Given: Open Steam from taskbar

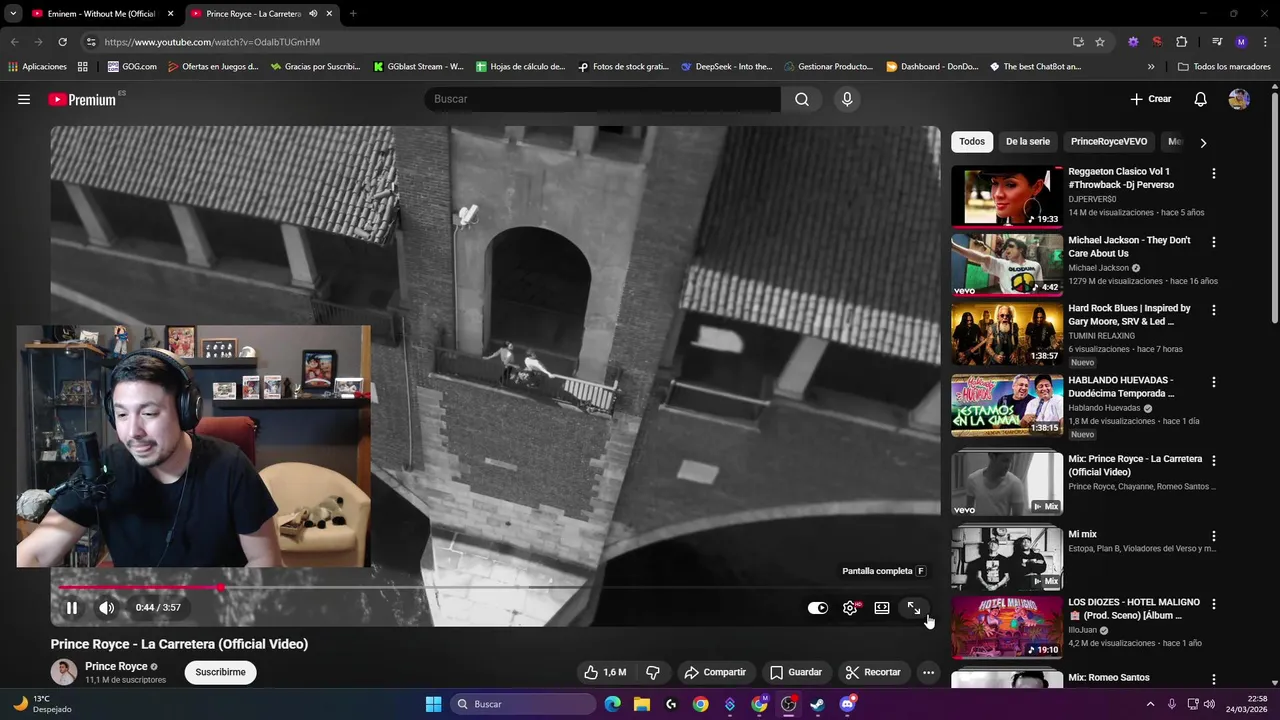Looking at the screenshot, I should 817,704.
